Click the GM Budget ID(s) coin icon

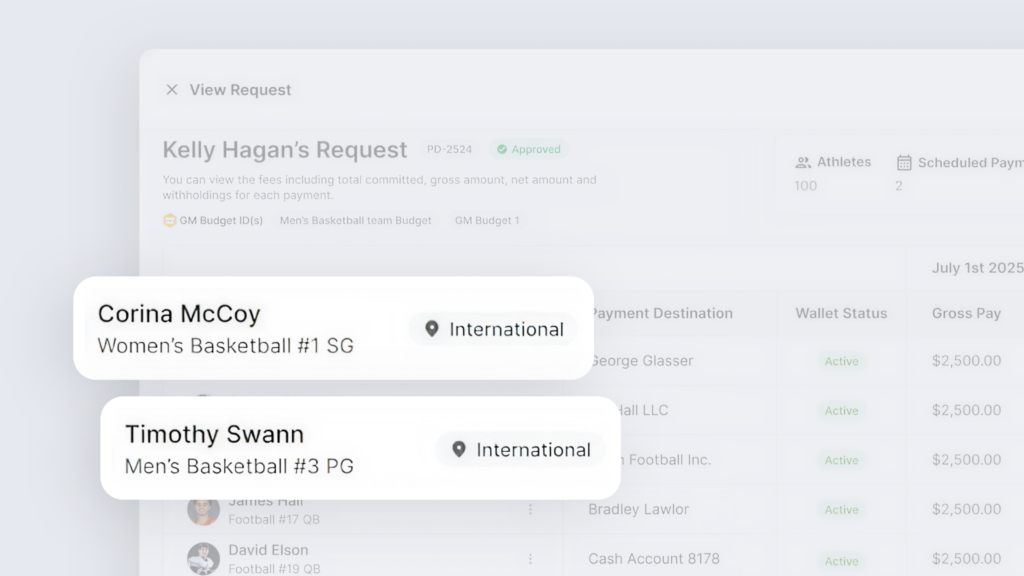[x=169, y=220]
